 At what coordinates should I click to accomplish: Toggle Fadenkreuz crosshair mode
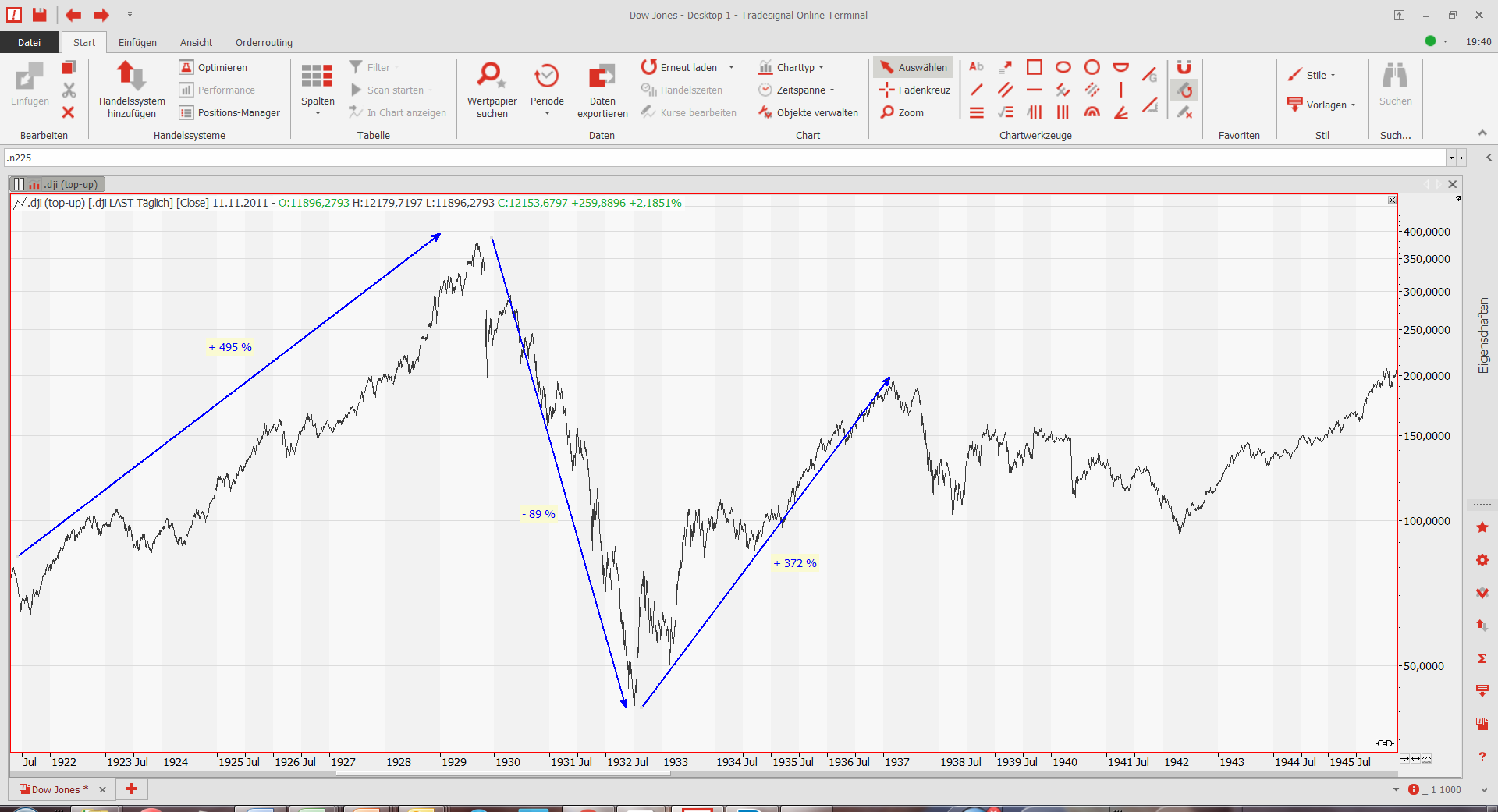tap(915, 90)
